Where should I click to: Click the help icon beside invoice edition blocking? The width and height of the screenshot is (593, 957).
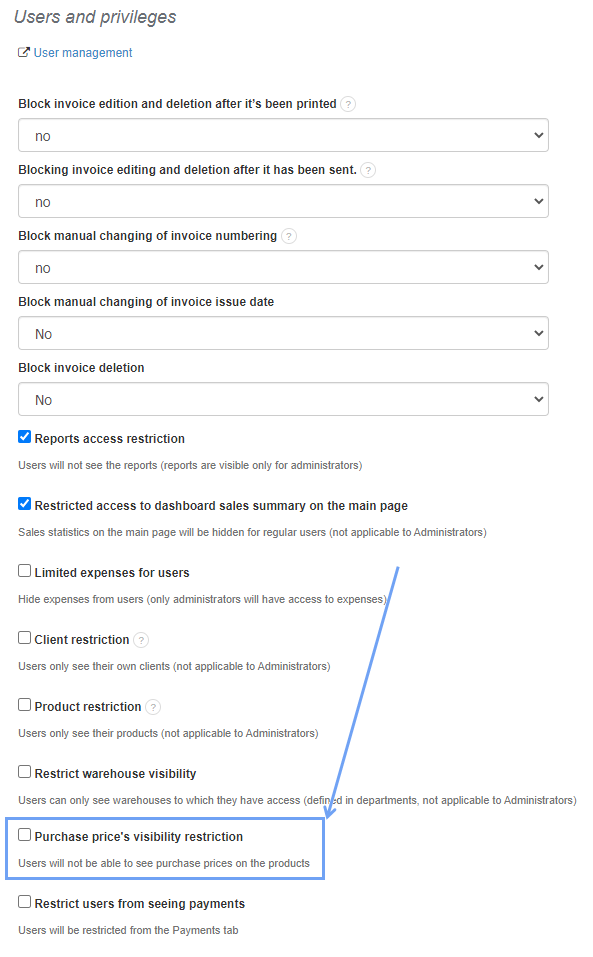[348, 103]
